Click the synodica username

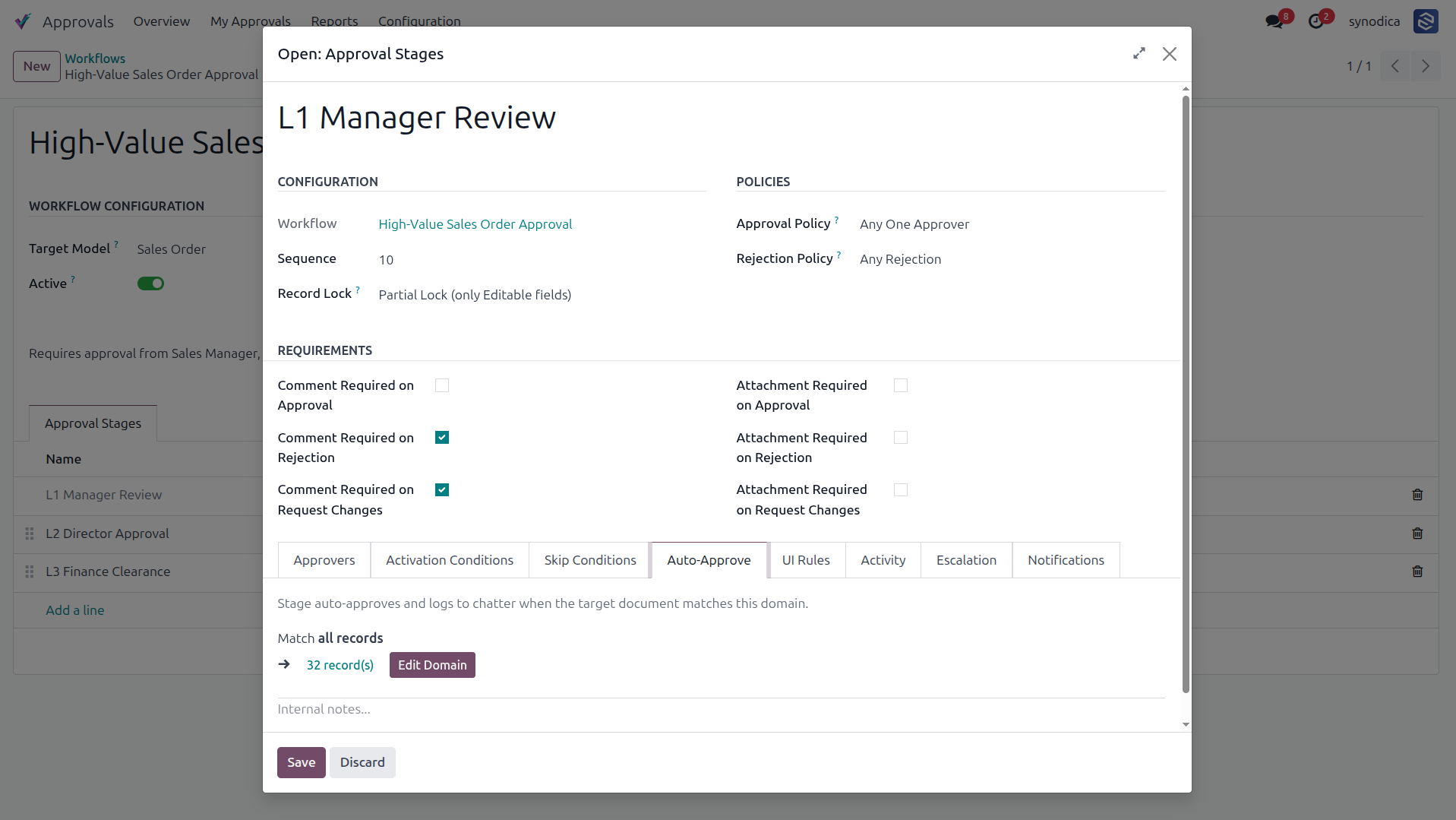click(x=1374, y=21)
